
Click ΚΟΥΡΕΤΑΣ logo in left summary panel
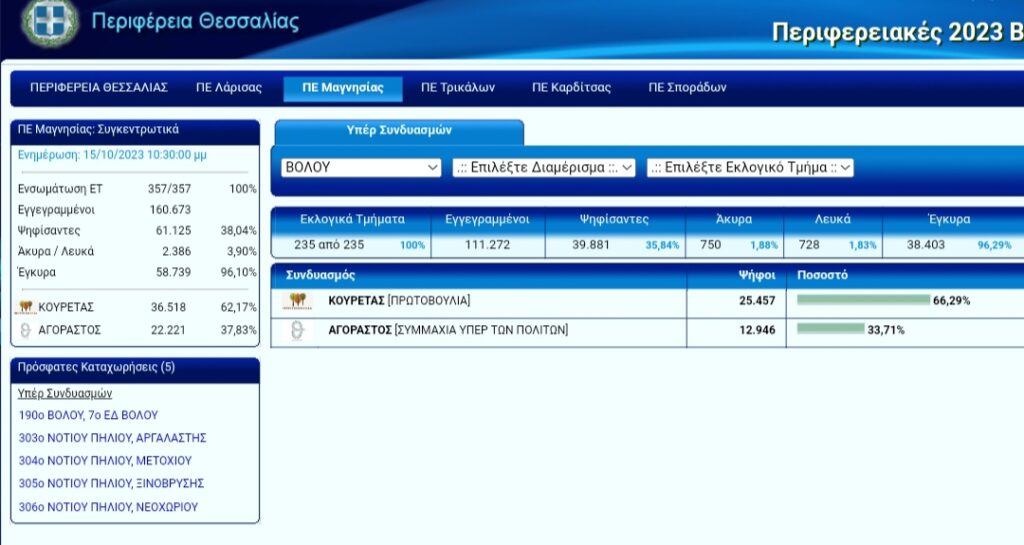[x=25, y=308]
